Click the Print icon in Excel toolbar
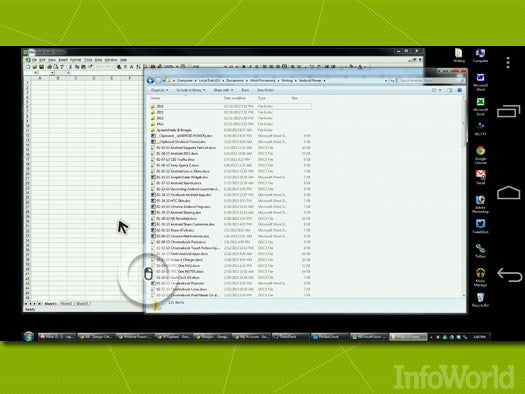The image size is (525, 394). click(50, 67)
